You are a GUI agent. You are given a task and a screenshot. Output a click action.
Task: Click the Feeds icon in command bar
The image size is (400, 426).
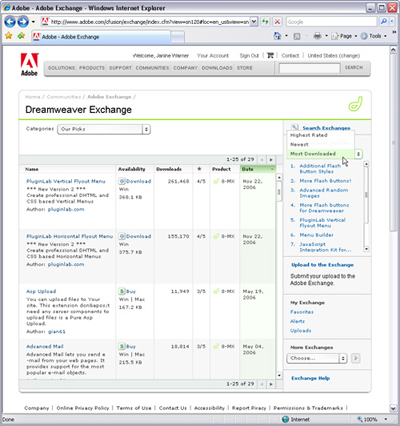click(297, 36)
